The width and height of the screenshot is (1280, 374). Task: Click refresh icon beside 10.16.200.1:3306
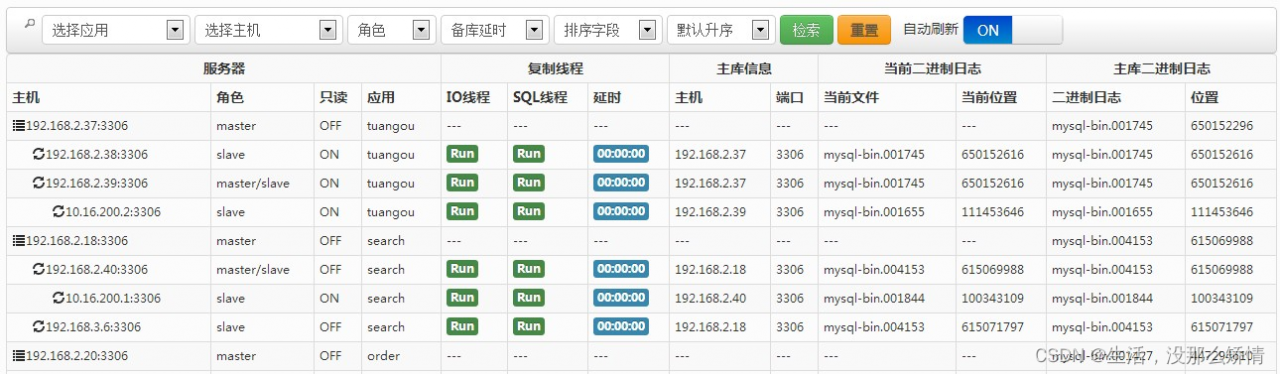58,298
